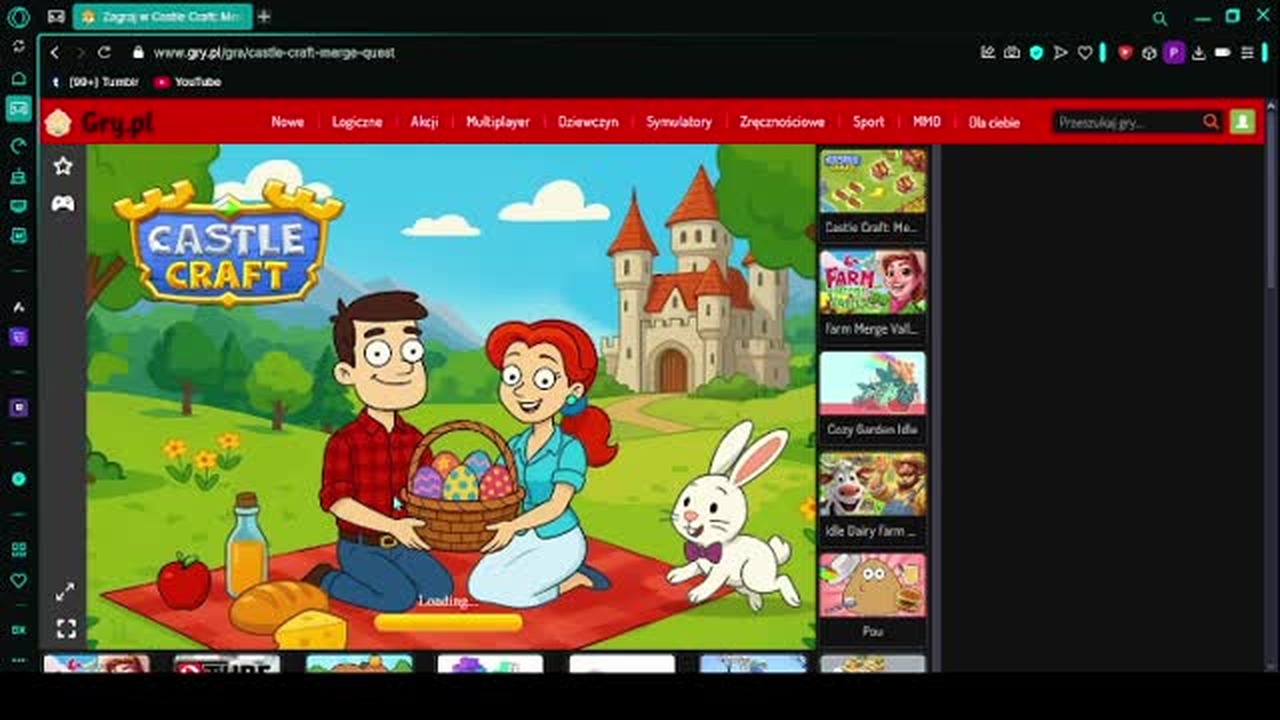This screenshot has height=720, width=1280.
Task: Reload the gry.pl page
Action: (x=104, y=52)
